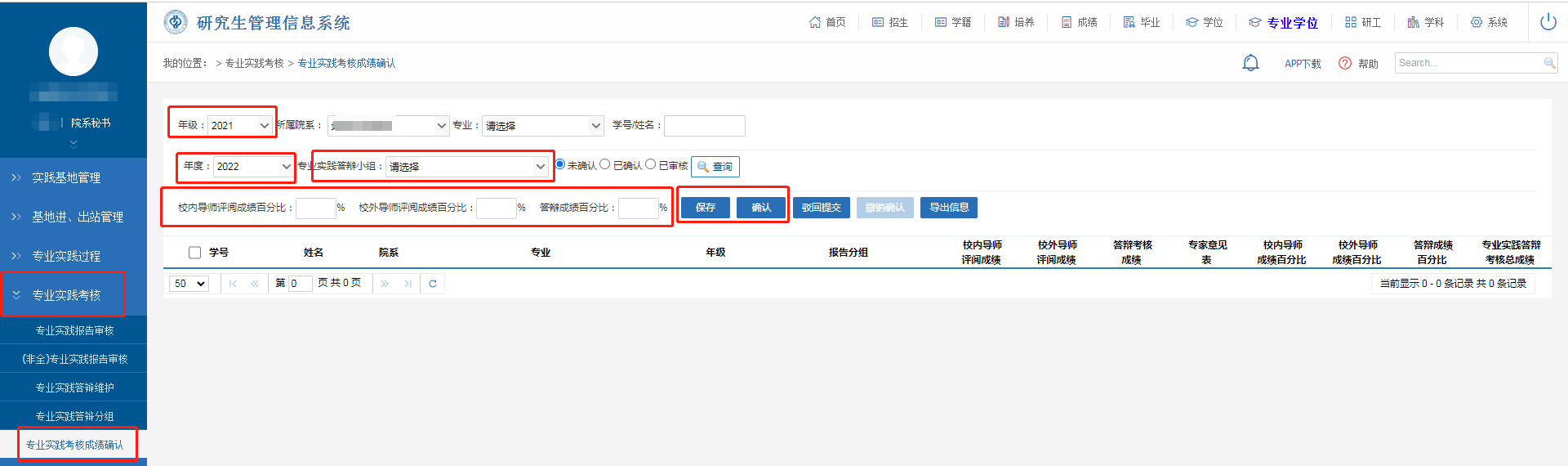Check the select-all checkbox in the table header
1568x466 pixels.
[x=194, y=253]
